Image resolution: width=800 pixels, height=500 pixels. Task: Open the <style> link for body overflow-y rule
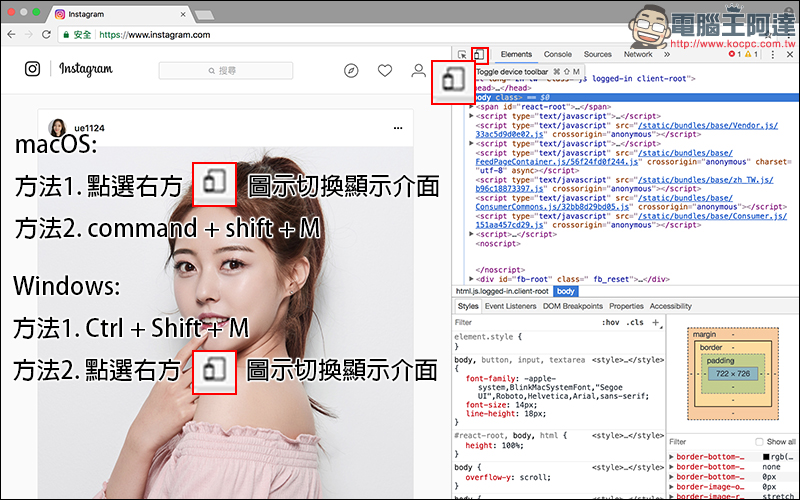pos(628,467)
